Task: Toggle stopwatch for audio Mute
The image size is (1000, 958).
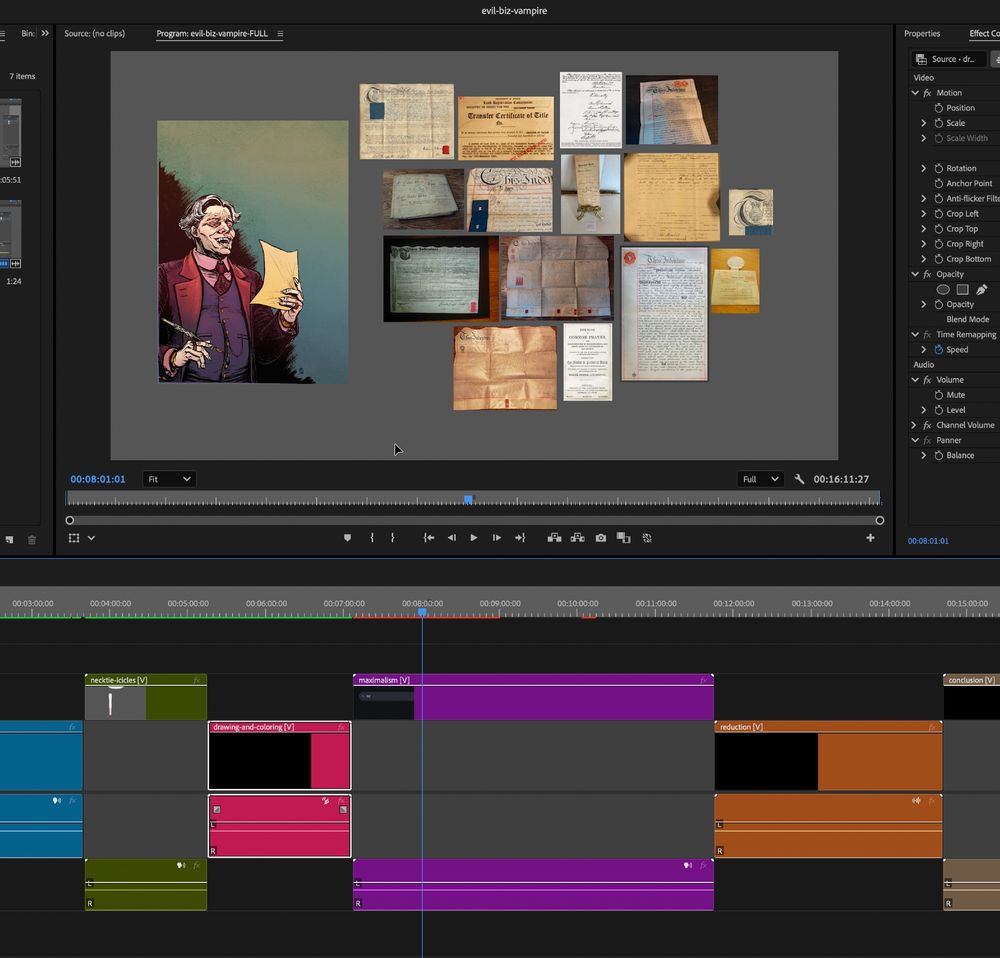Action: (939, 395)
